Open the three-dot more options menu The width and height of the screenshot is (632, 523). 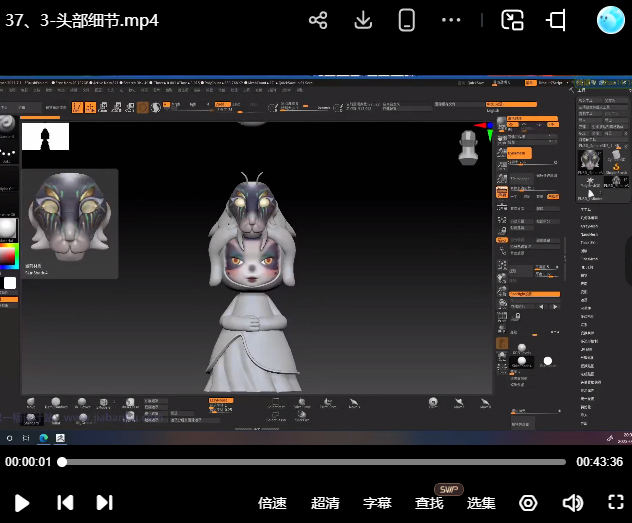pos(452,20)
